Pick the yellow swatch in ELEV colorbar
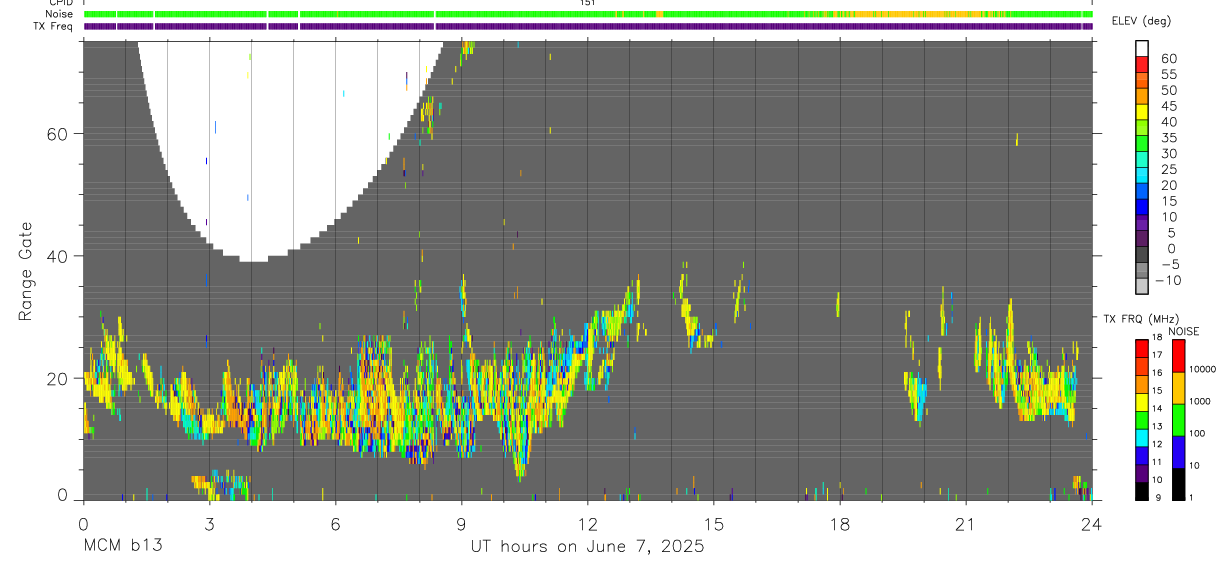Image resolution: width=1228 pixels, height=567 pixels. click(1142, 113)
